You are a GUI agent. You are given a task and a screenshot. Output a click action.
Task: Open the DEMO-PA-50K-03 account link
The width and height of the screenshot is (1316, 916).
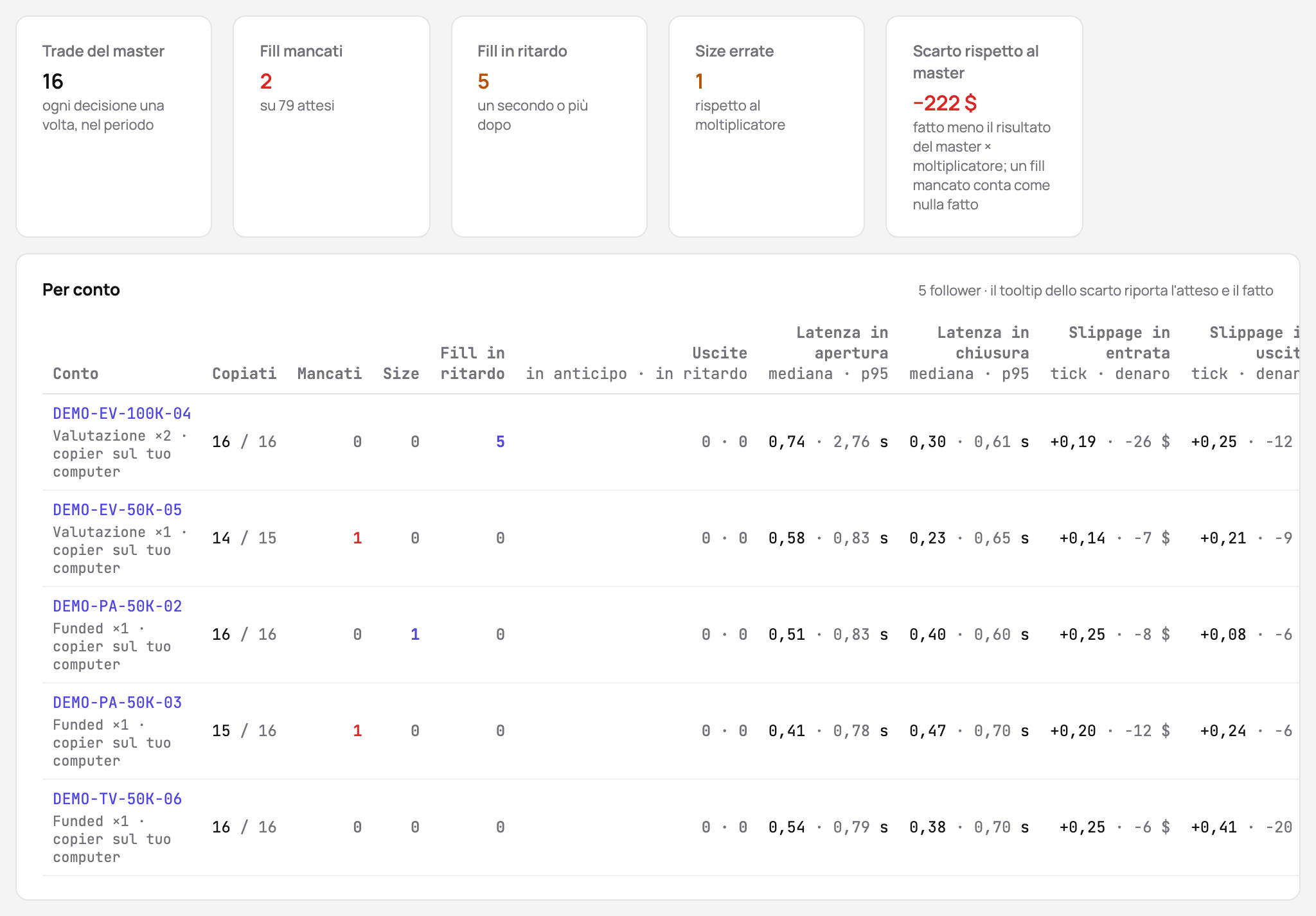(118, 703)
